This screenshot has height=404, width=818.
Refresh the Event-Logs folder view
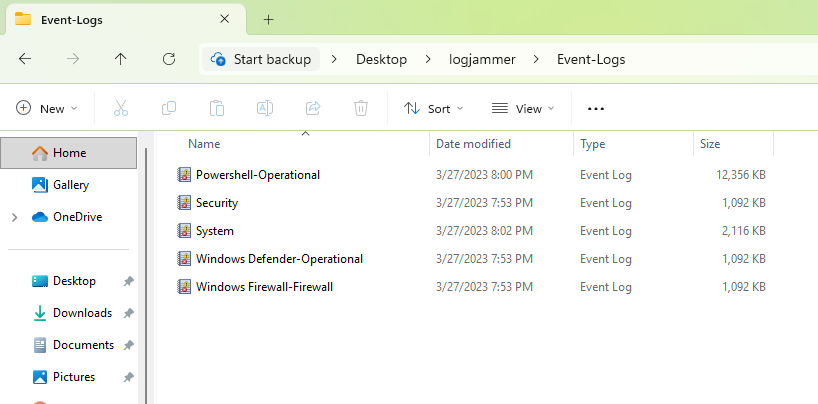(169, 59)
